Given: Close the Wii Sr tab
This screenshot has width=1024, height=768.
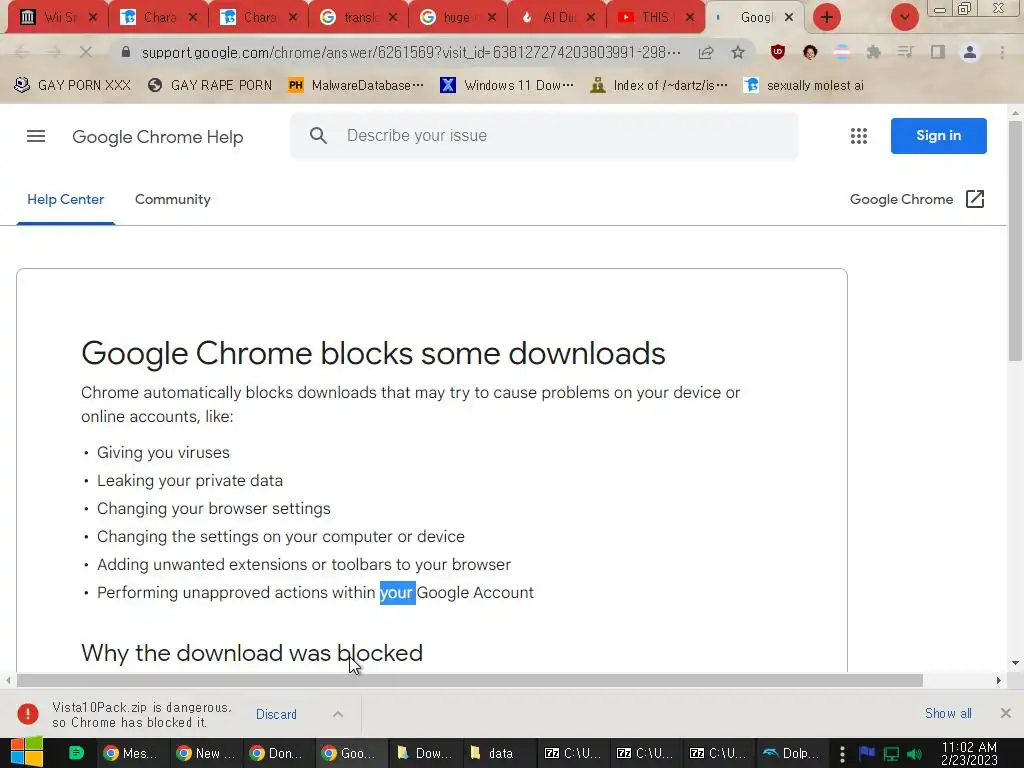Looking at the screenshot, I should tap(93, 18).
